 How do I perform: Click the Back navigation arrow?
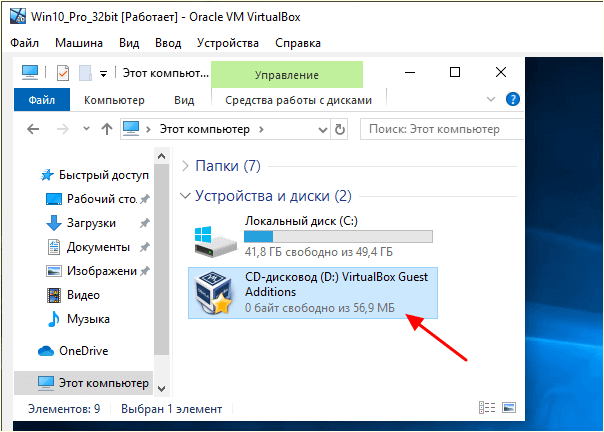(x=34, y=129)
